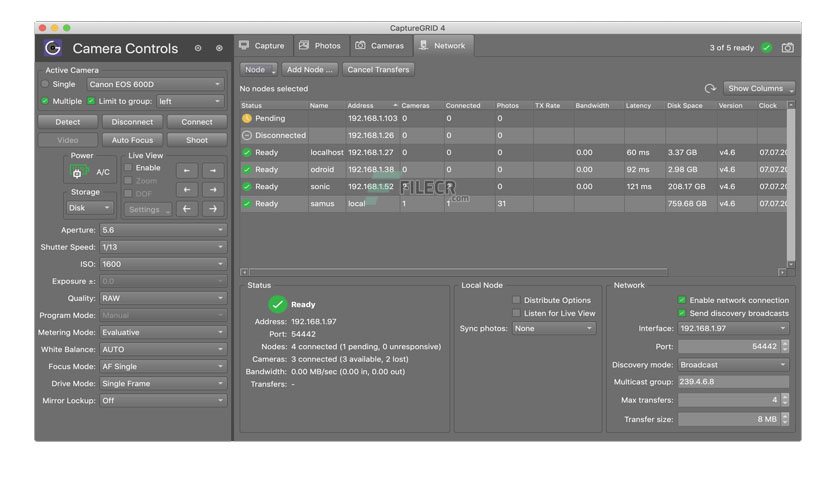Viewport: 836px width, 484px height.
Task: Enable Live View checkbox
Action: tap(128, 167)
